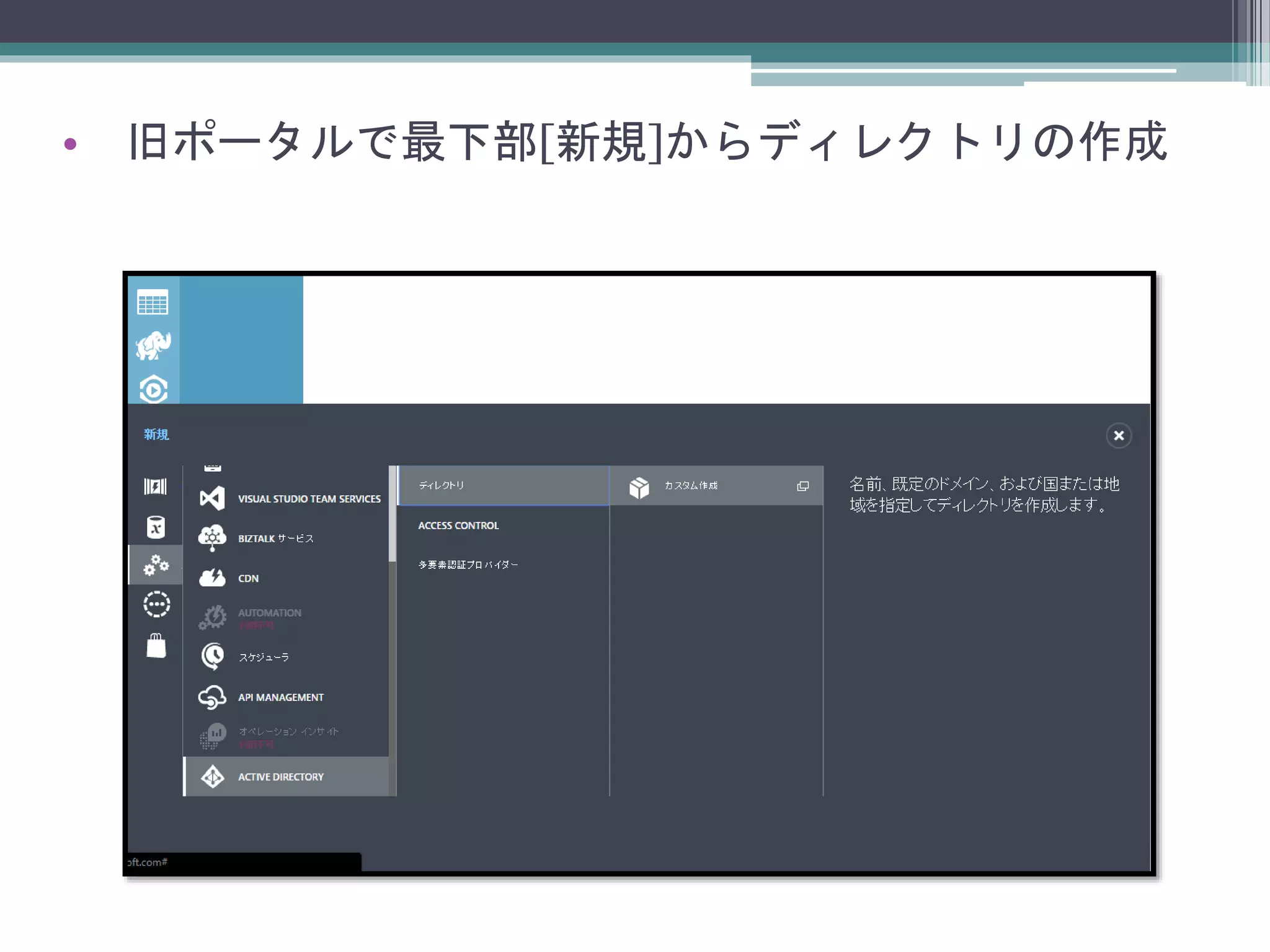Click the BizTalk service cloud icon
This screenshot has height=952, width=1270.
212,538
